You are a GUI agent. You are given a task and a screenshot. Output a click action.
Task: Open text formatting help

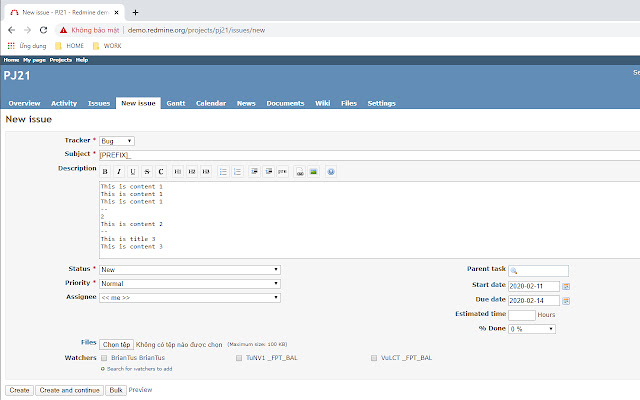pos(331,172)
